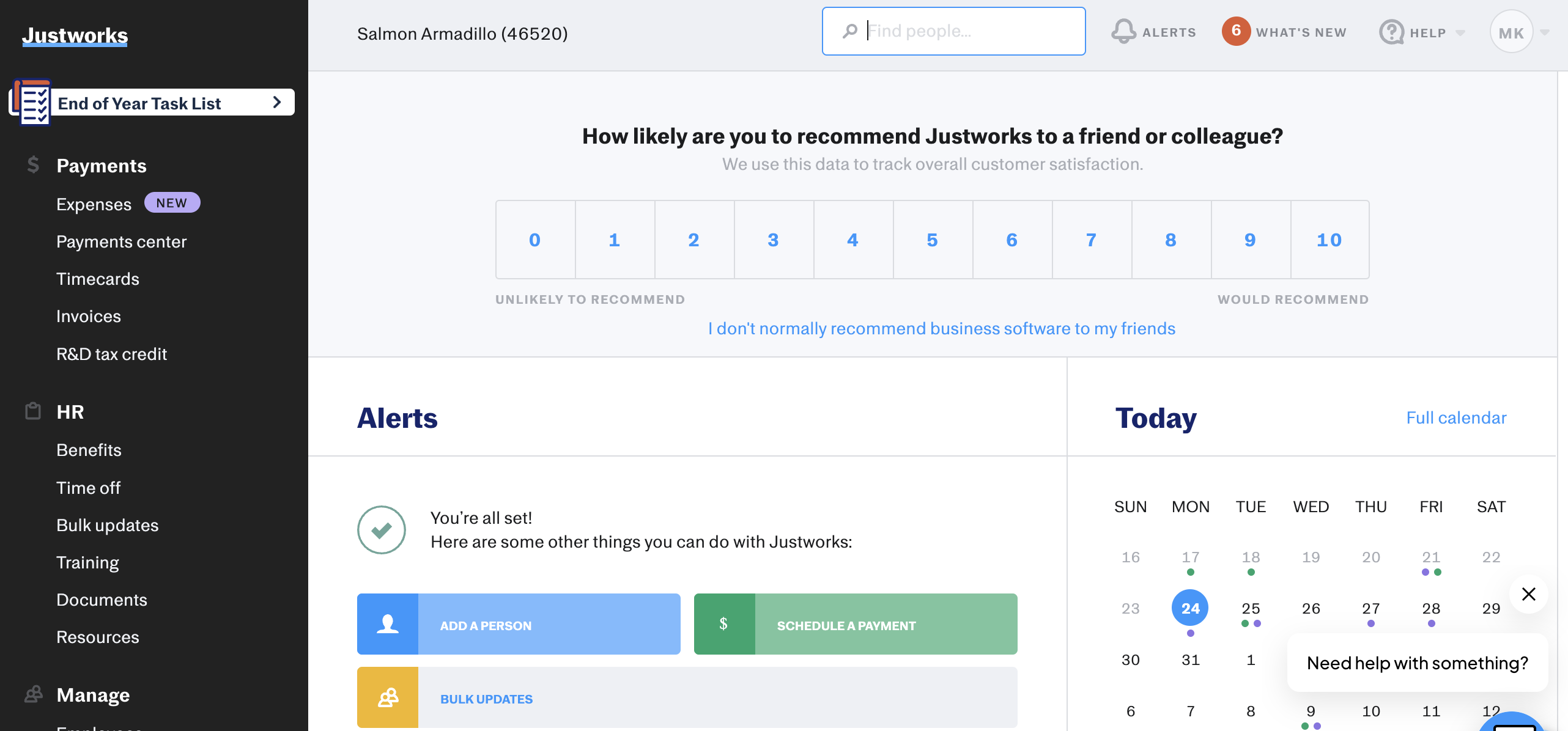Open the account menu dropdown arrow
Viewport: 1568px width, 731px height.
click(x=1545, y=32)
